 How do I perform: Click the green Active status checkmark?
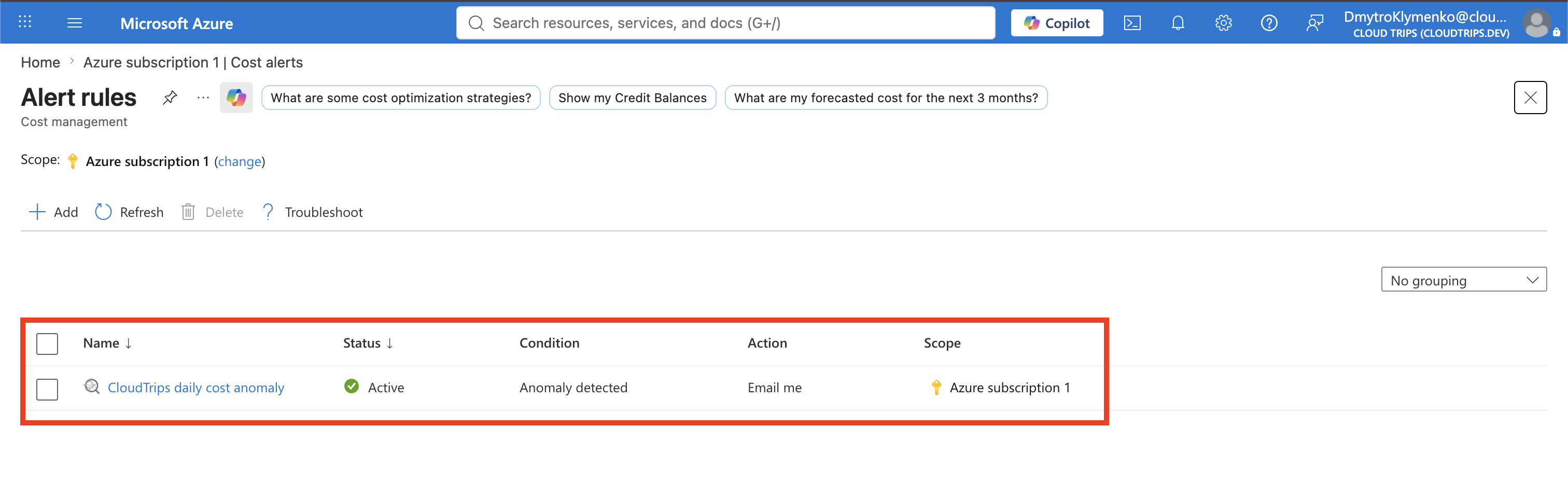click(351, 387)
